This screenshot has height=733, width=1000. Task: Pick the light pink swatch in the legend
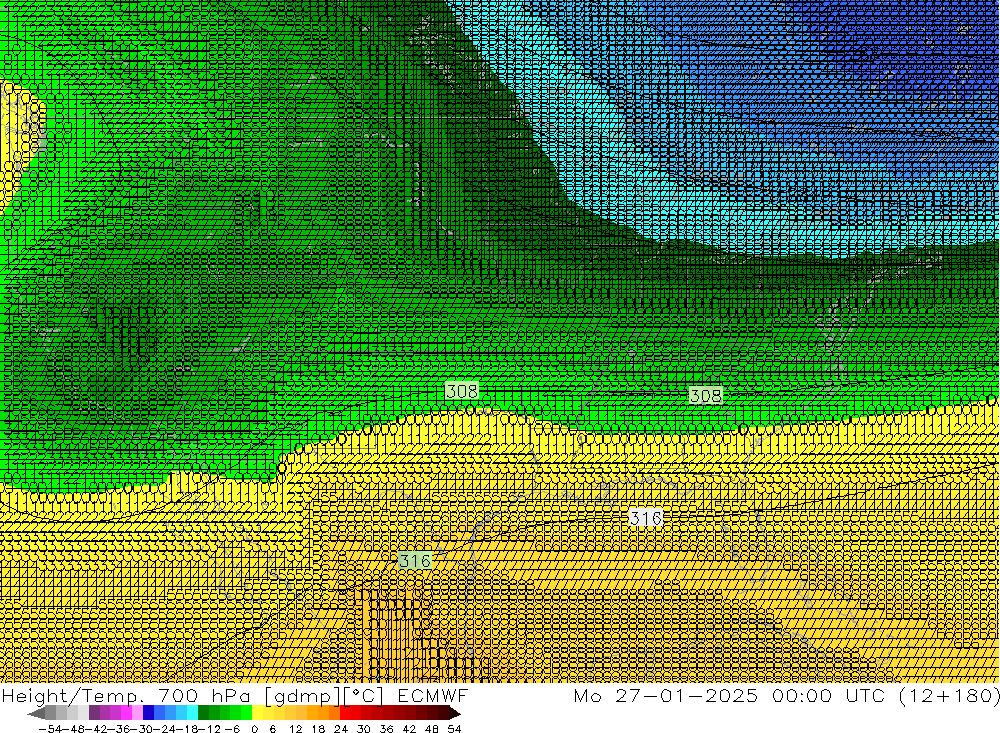coord(138,714)
